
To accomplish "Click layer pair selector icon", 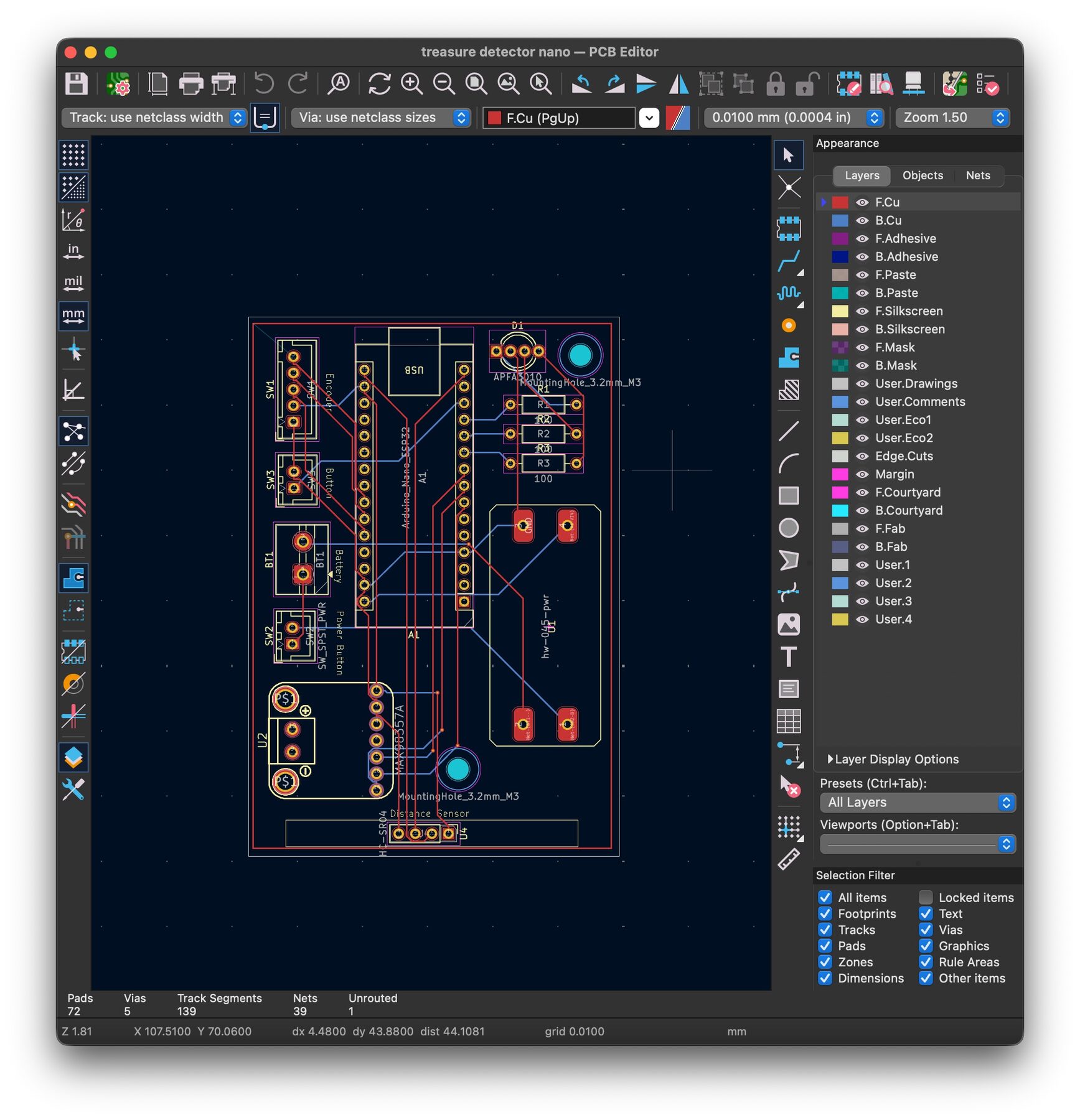I will click(678, 118).
